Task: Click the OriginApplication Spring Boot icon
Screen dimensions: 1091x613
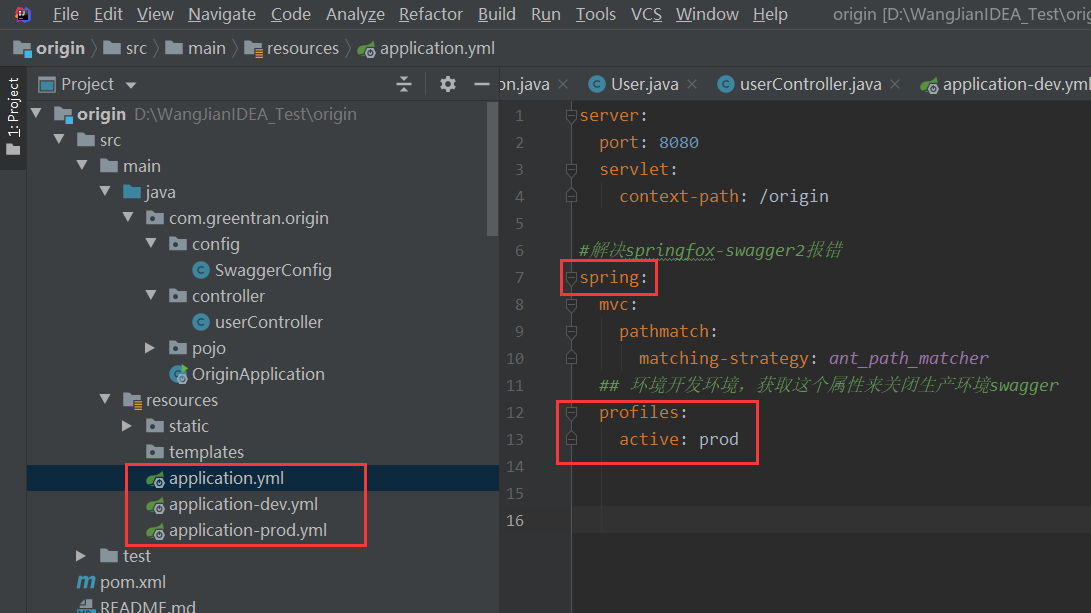Action: (179, 374)
